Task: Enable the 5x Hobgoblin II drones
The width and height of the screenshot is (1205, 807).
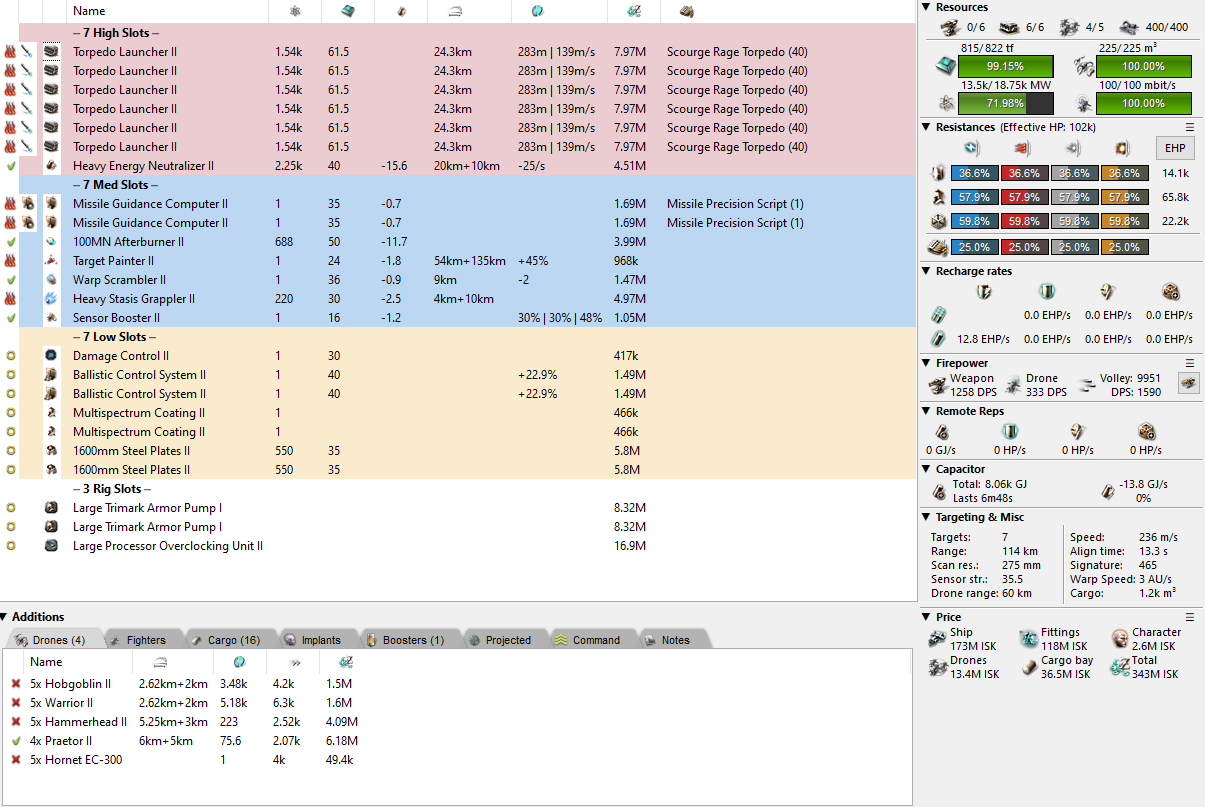Action: coord(16,684)
